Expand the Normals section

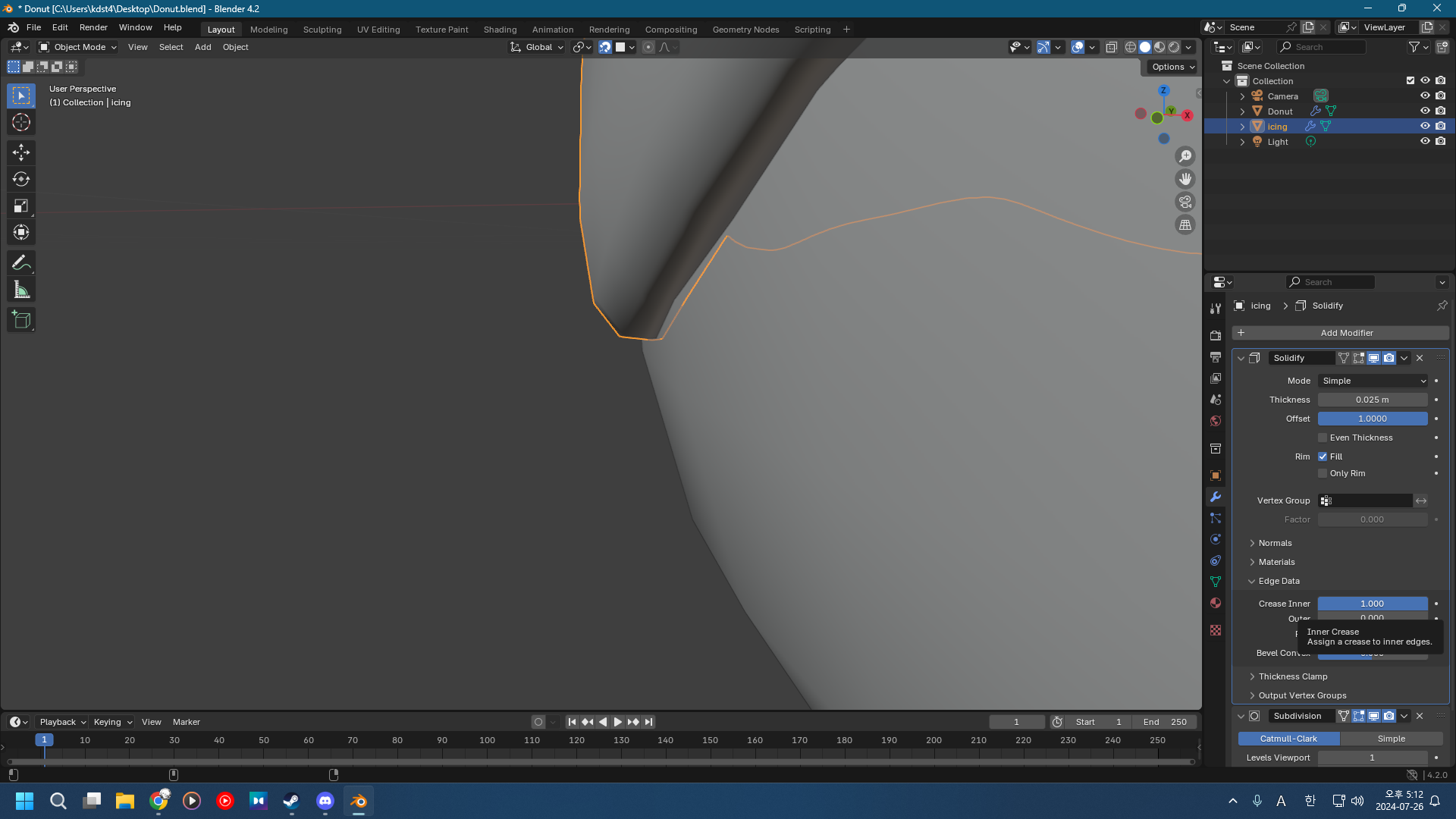(x=1275, y=543)
